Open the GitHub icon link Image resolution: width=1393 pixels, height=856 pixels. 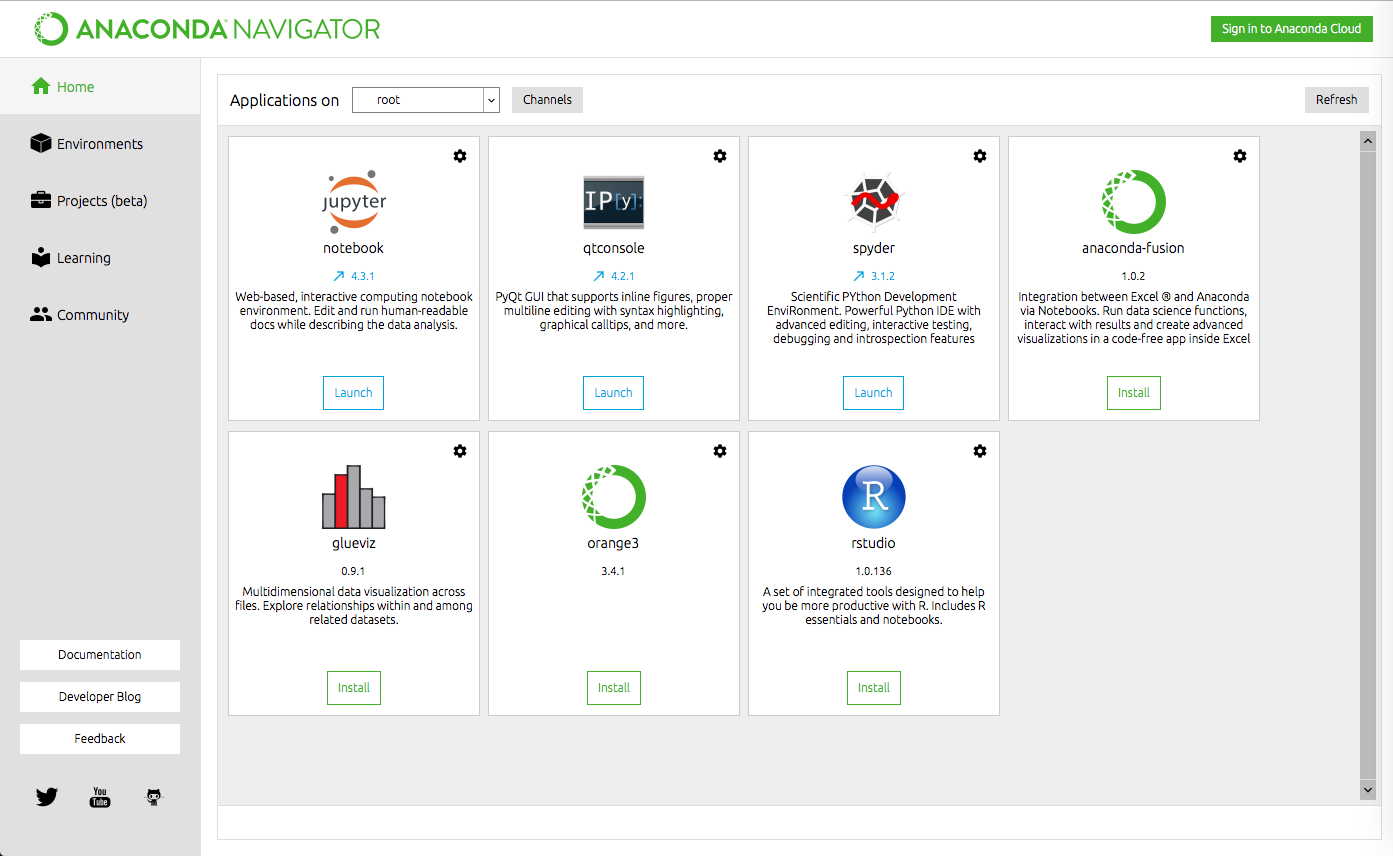pos(153,797)
